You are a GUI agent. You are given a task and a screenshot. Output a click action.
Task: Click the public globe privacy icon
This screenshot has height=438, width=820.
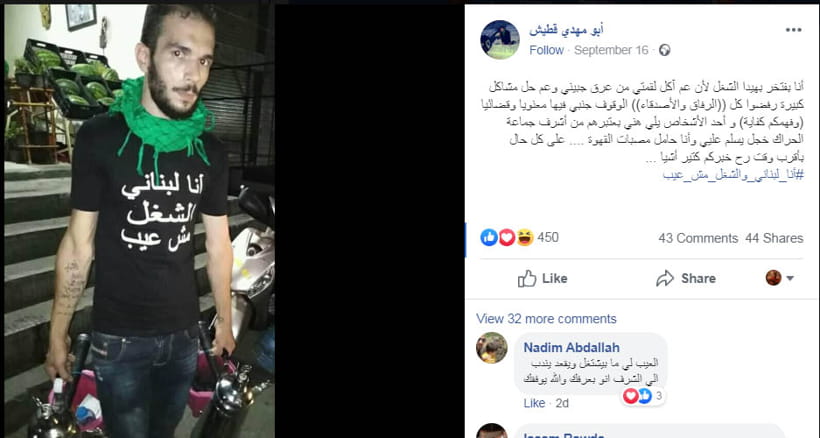pos(664,50)
